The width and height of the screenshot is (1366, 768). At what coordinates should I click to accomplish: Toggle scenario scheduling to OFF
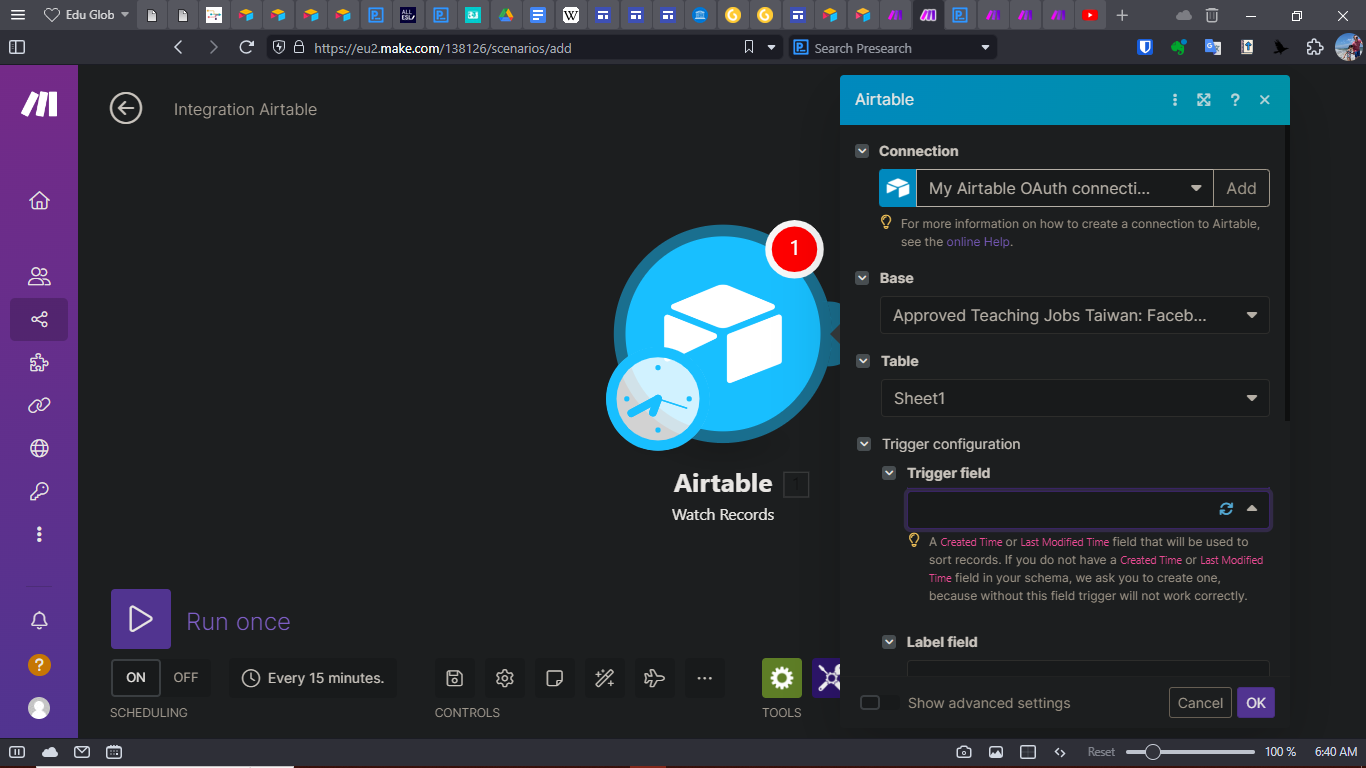(186, 677)
